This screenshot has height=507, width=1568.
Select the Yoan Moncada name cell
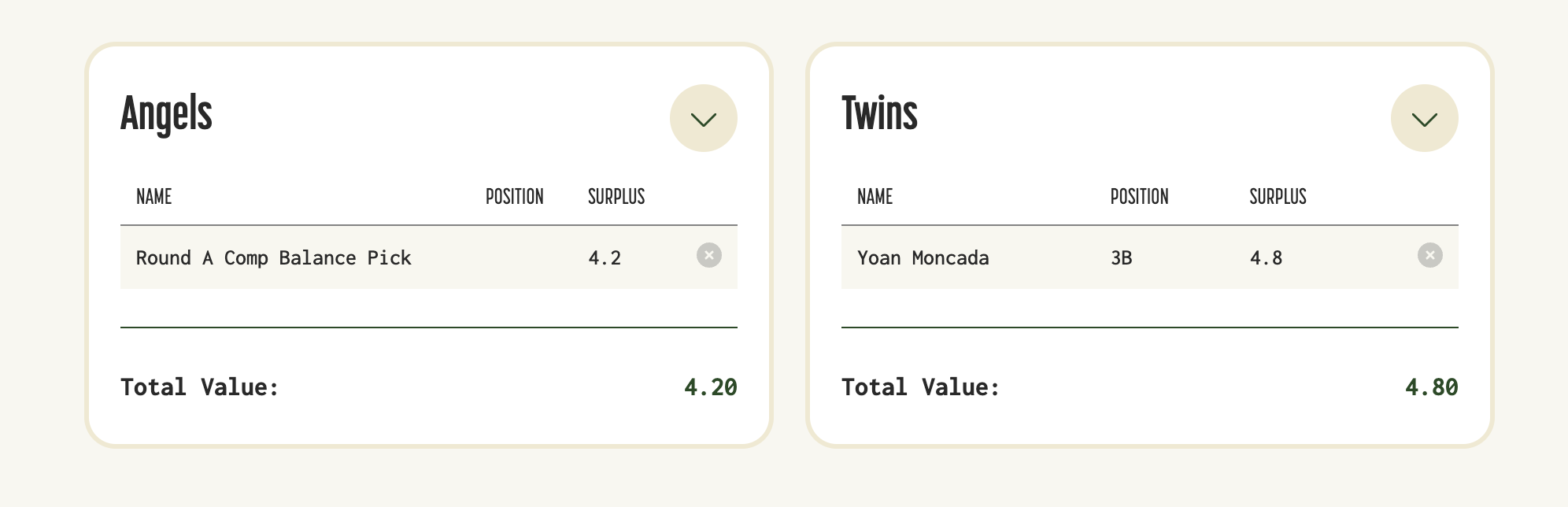(923, 258)
